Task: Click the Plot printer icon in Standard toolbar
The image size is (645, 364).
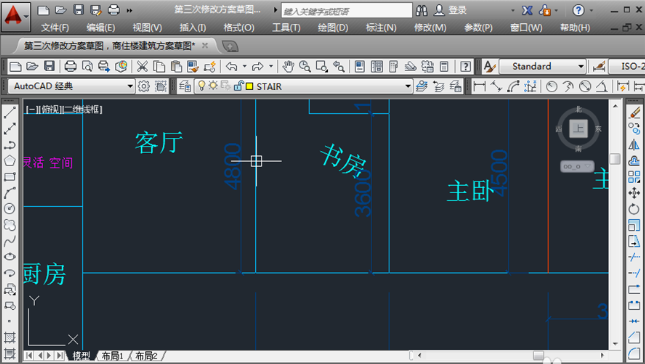Action: [x=71, y=66]
